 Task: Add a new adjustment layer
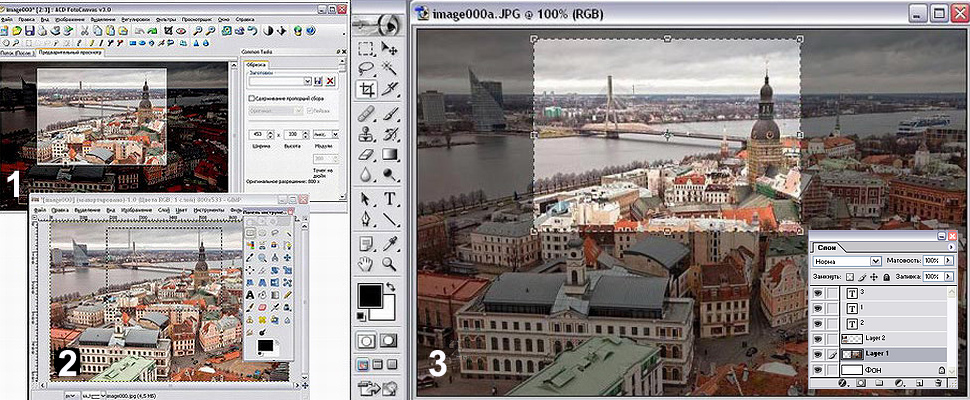900,383
